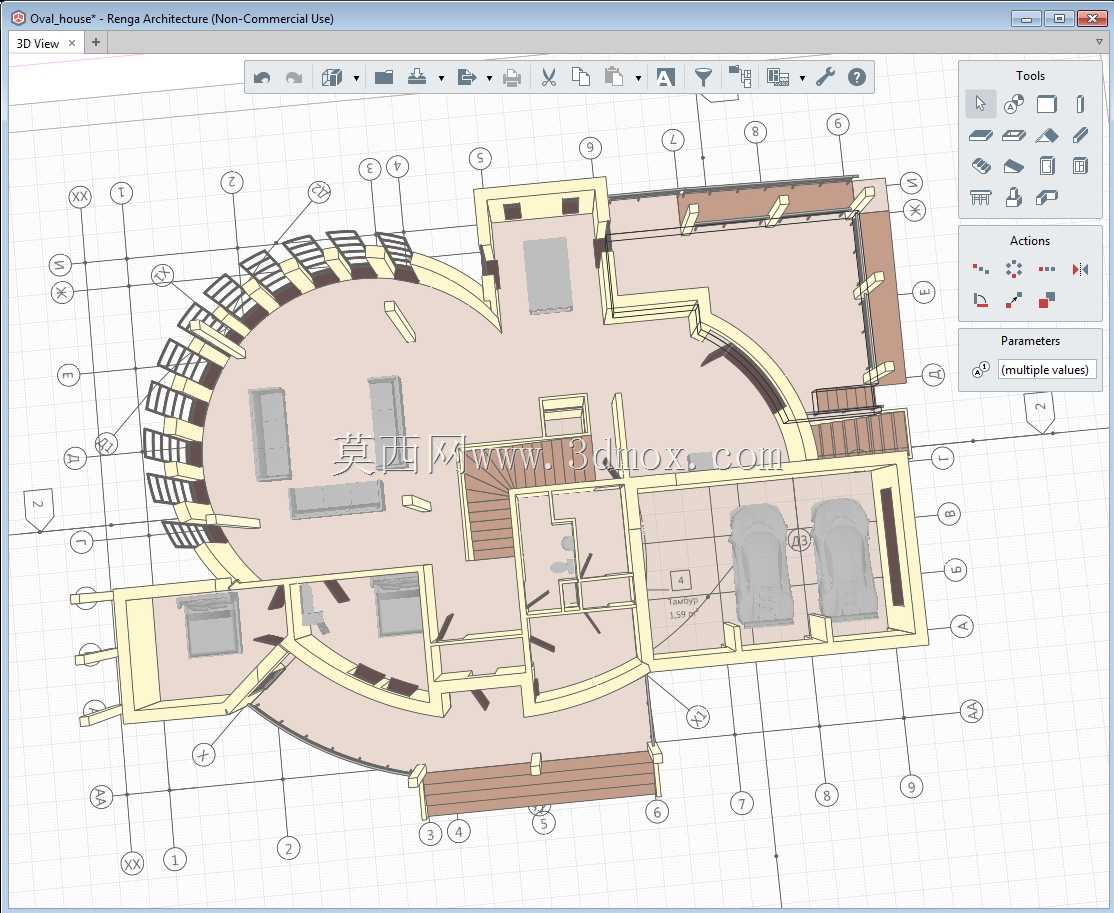Image resolution: width=1114 pixels, height=913 pixels.
Task: Click the Circular array action
Action: [1014, 269]
